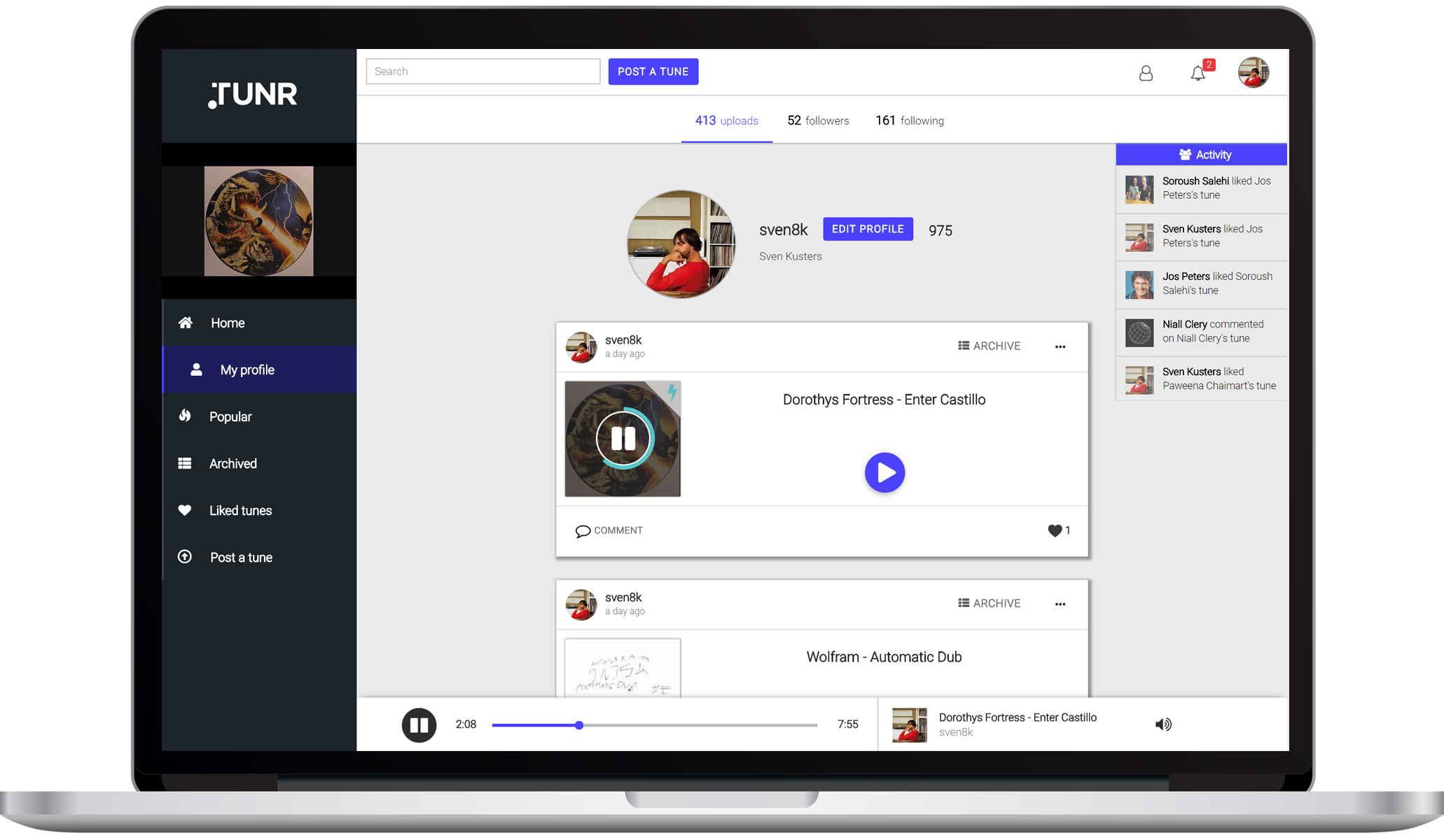The height and width of the screenshot is (840, 1444).
Task: Open more options on Wolfram post
Action: (1060, 604)
